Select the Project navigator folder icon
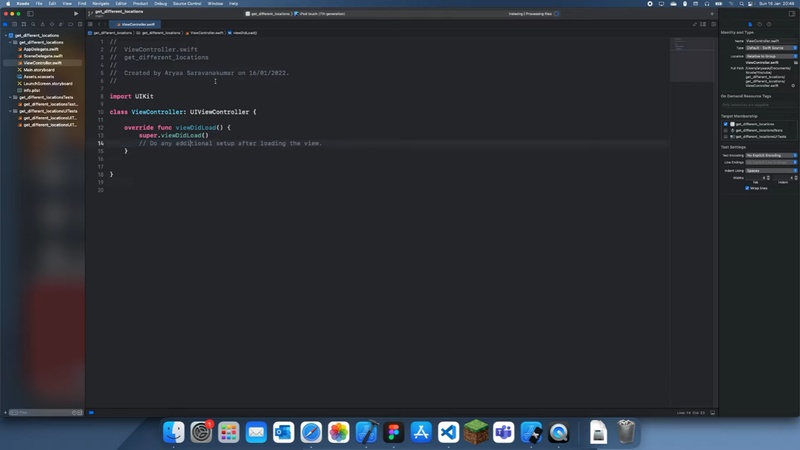 [x=5, y=24]
